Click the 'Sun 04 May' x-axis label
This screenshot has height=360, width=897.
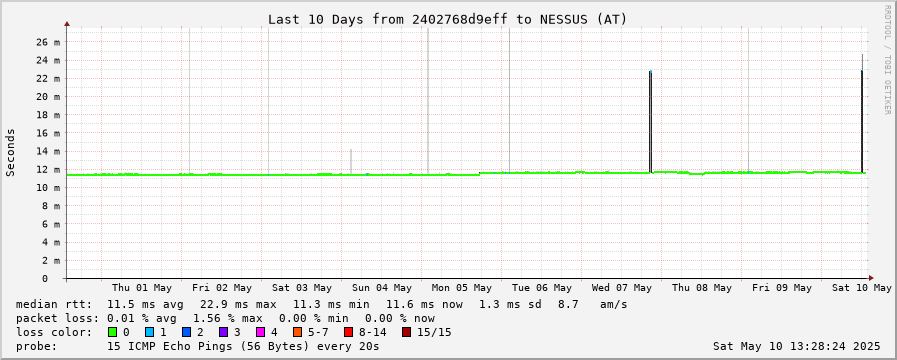pos(382,288)
